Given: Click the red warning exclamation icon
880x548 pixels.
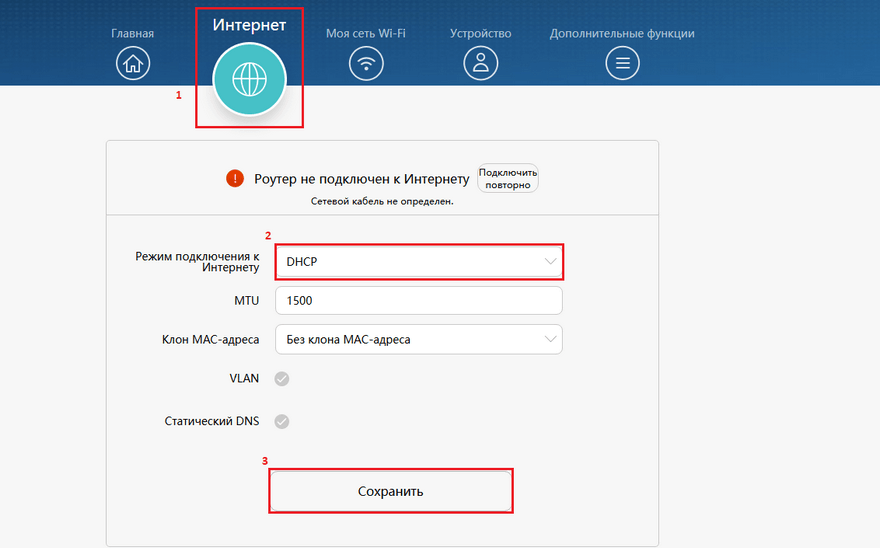Looking at the screenshot, I should 235,179.
